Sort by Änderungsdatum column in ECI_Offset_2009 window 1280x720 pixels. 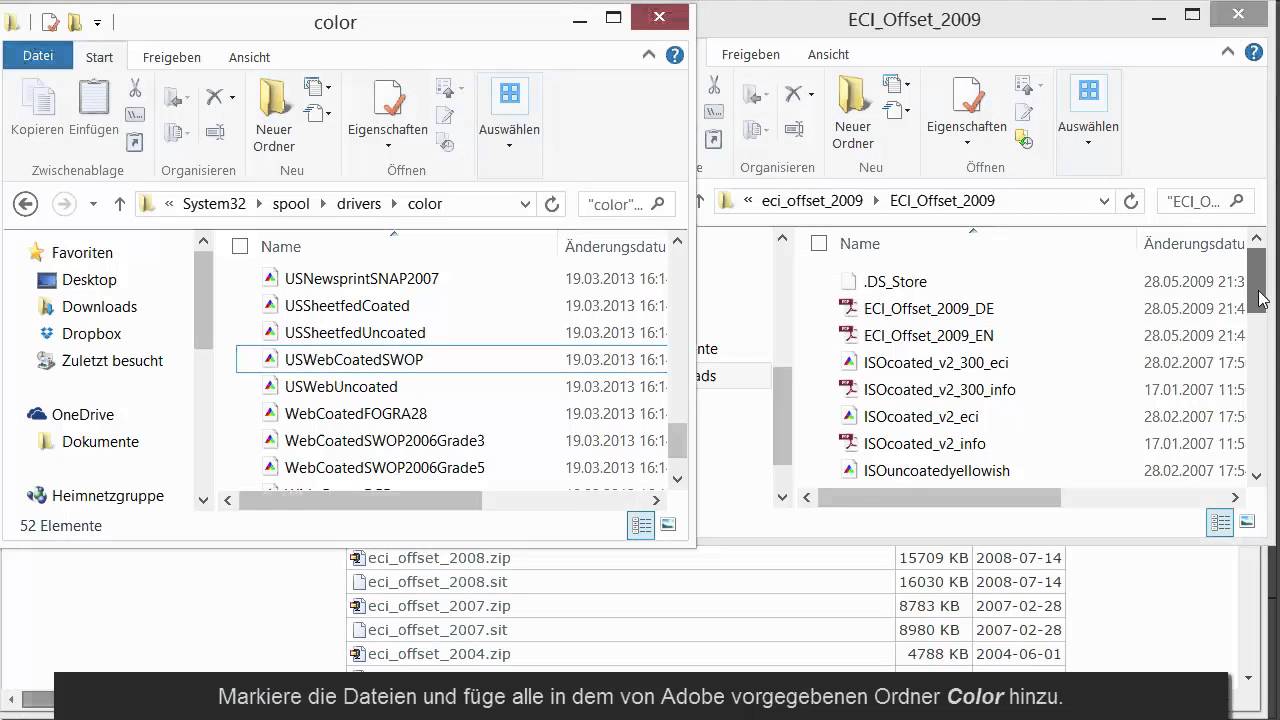(1194, 243)
